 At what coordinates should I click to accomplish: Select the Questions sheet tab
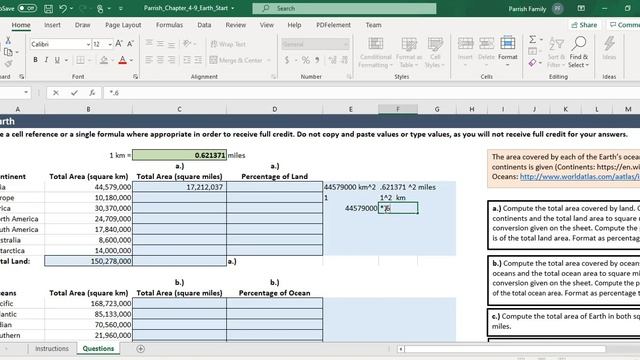coord(98,349)
